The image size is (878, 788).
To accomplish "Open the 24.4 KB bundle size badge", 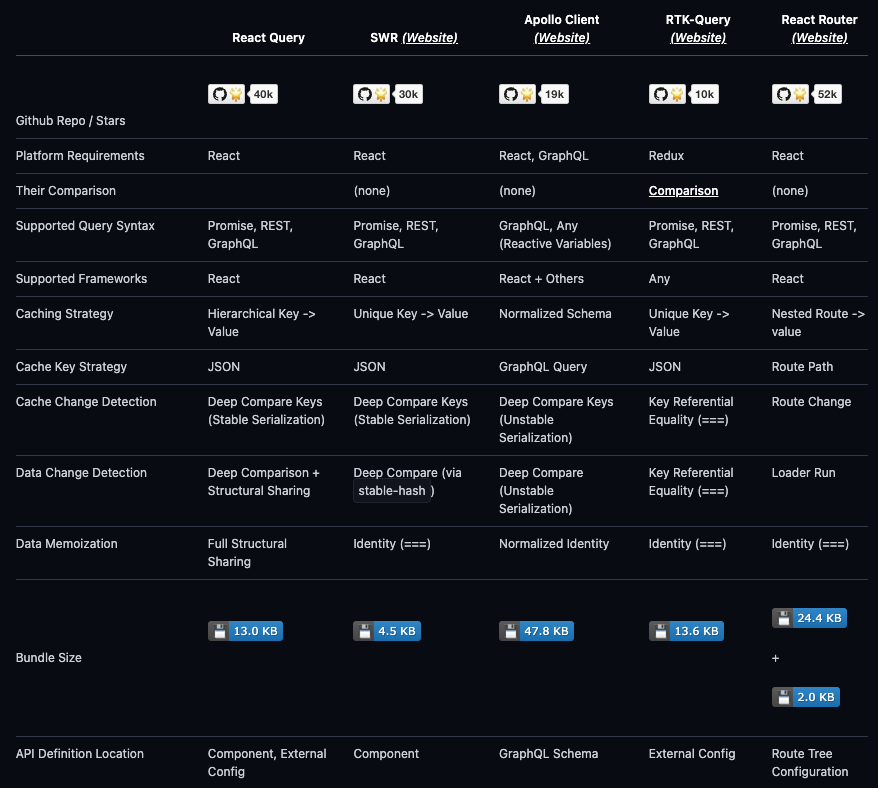I will (x=809, y=618).
